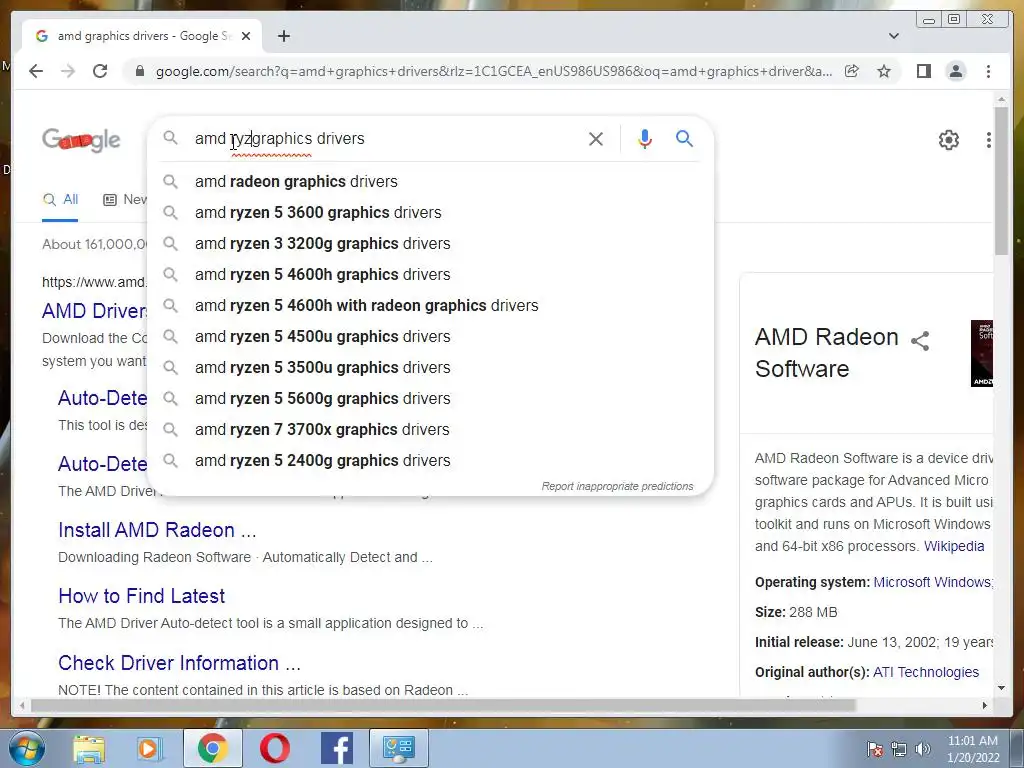Click the Google logo
1024x768 pixels.
(x=81, y=140)
